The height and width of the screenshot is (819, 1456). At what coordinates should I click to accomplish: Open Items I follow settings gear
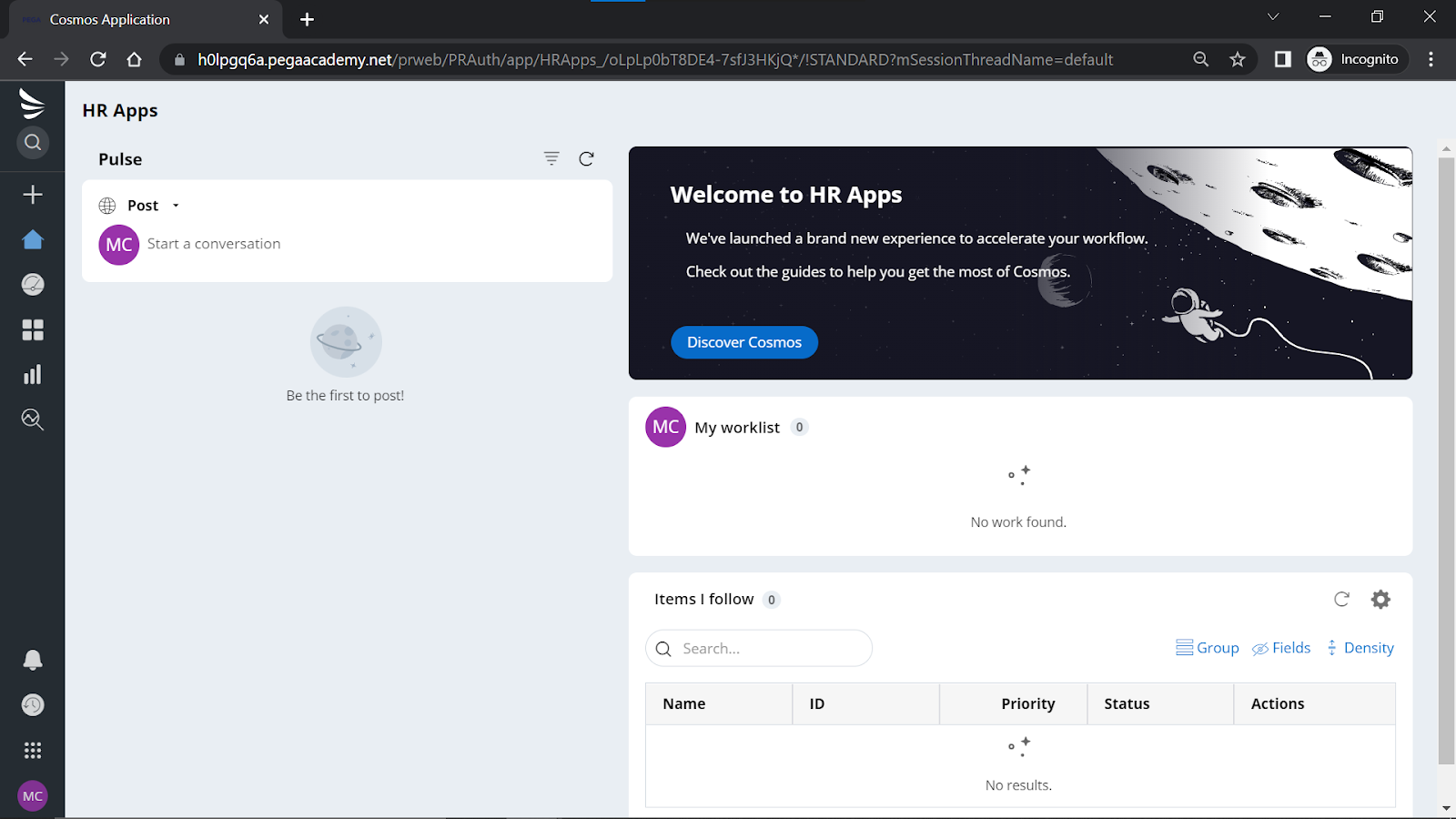point(1380,599)
